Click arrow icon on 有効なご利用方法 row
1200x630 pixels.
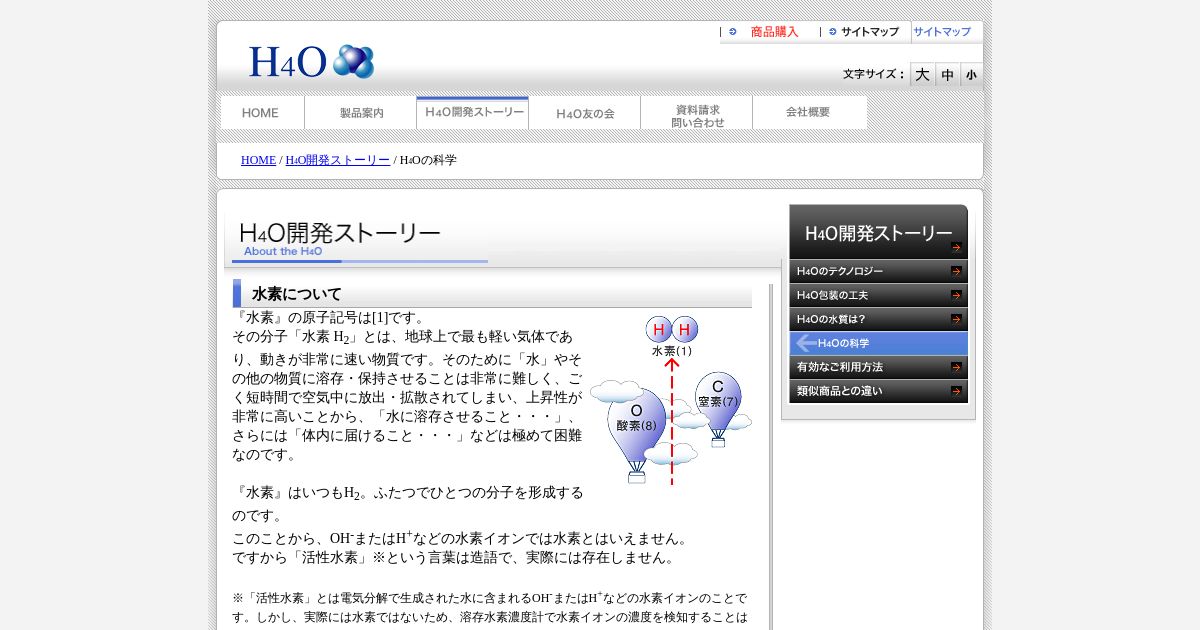click(x=956, y=367)
